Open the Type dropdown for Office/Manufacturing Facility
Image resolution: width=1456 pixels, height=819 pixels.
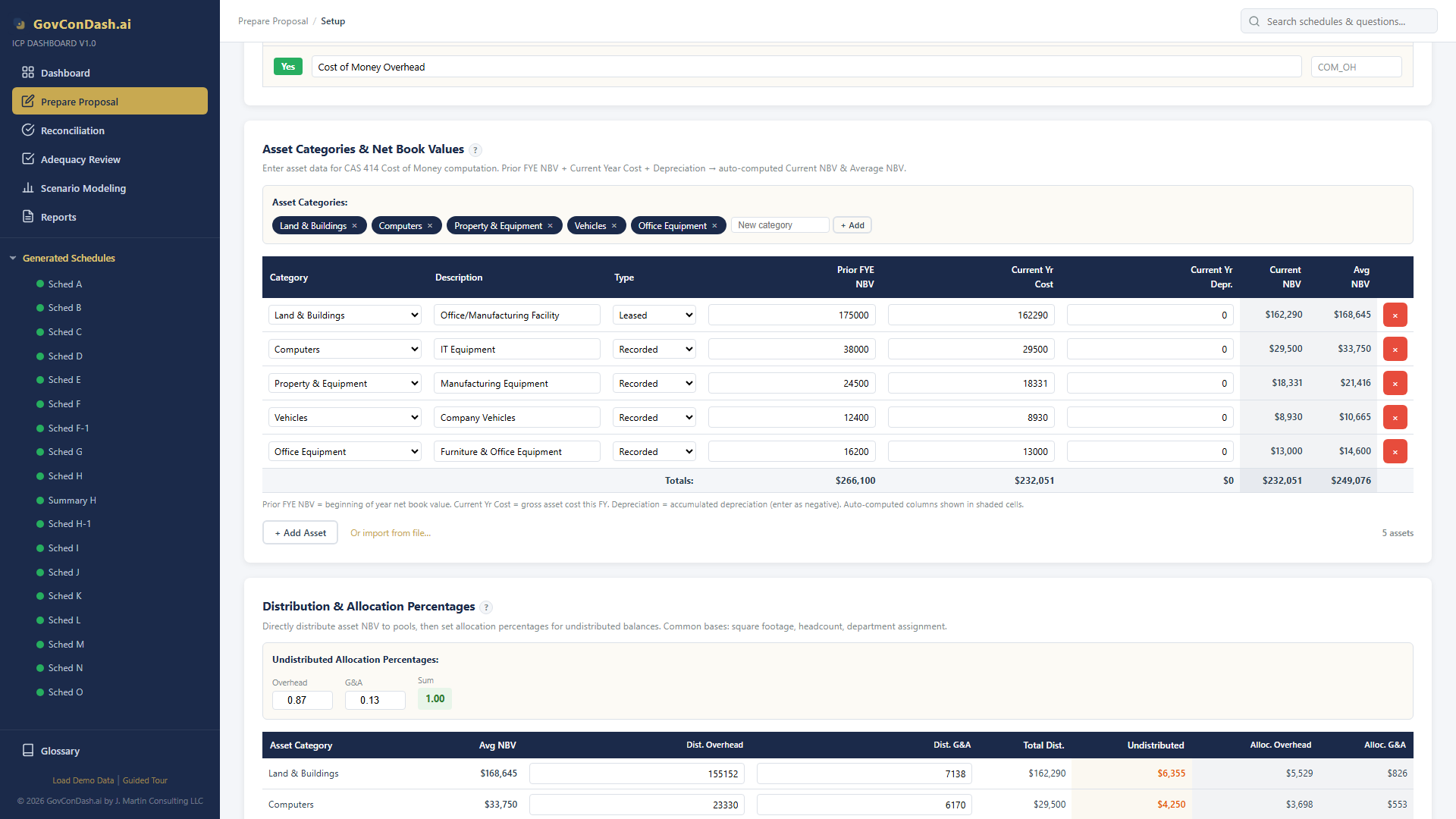point(654,315)
